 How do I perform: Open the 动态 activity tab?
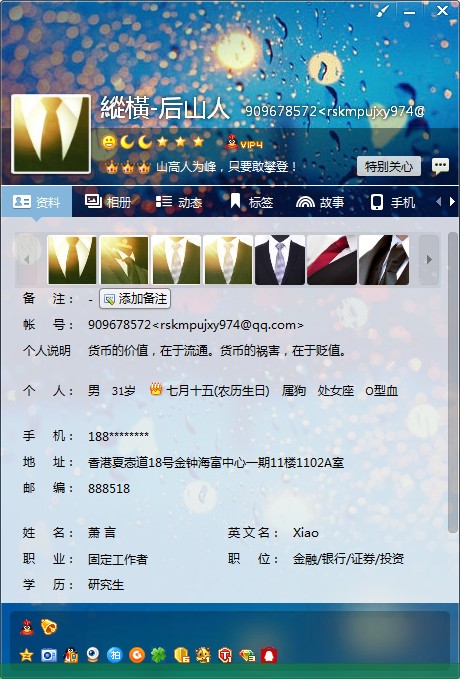point(178,202)
